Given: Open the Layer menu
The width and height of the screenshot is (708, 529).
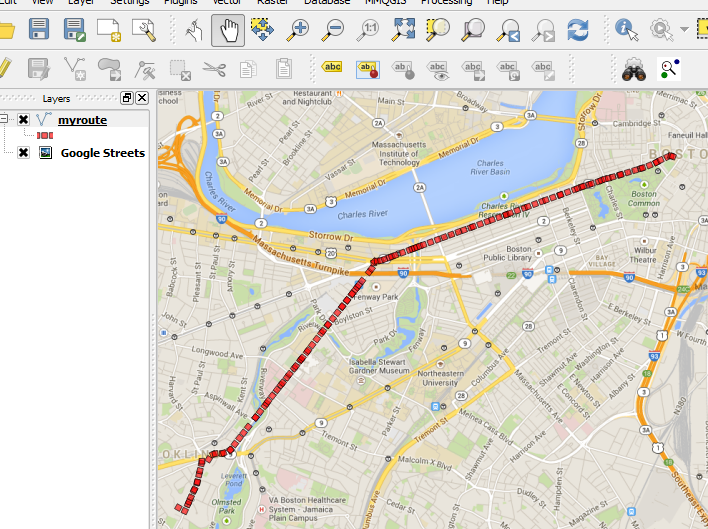Looking at the screenshot, I should point(81,2).
